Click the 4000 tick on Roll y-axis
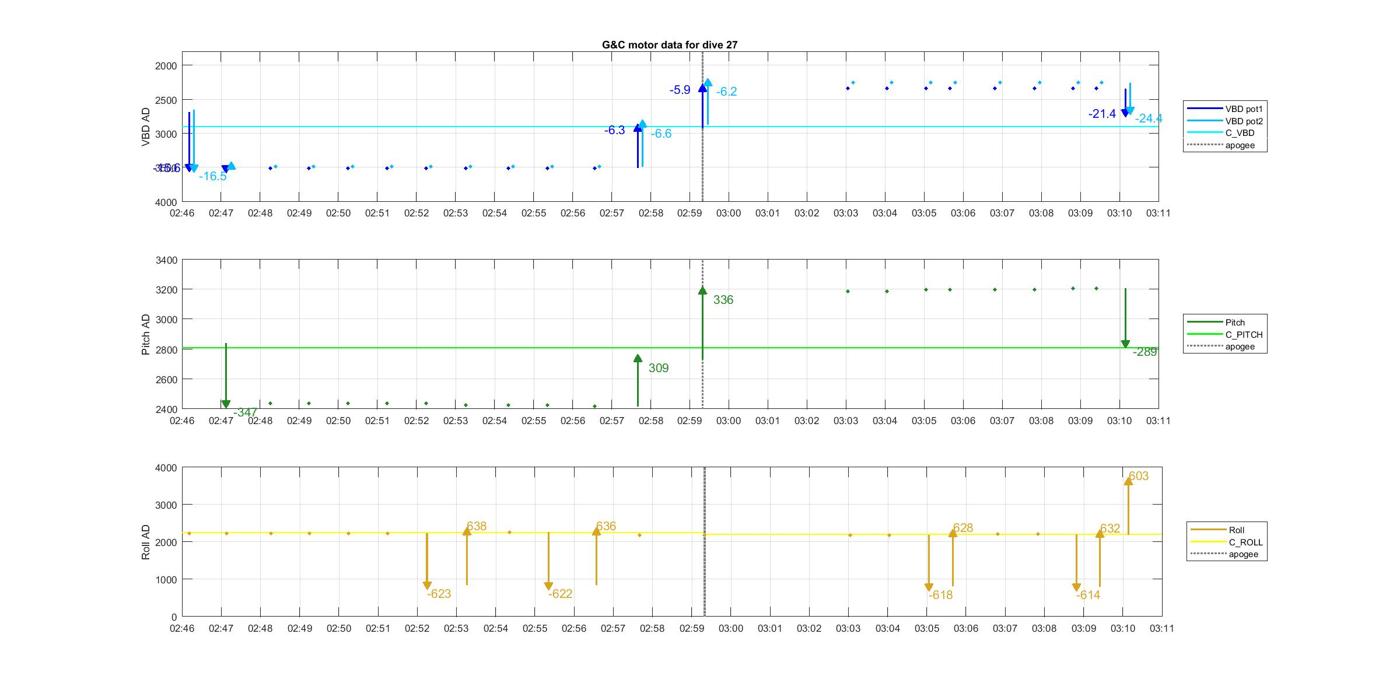This screenshot has width=1400, height=693. click(x=166, y=468)
